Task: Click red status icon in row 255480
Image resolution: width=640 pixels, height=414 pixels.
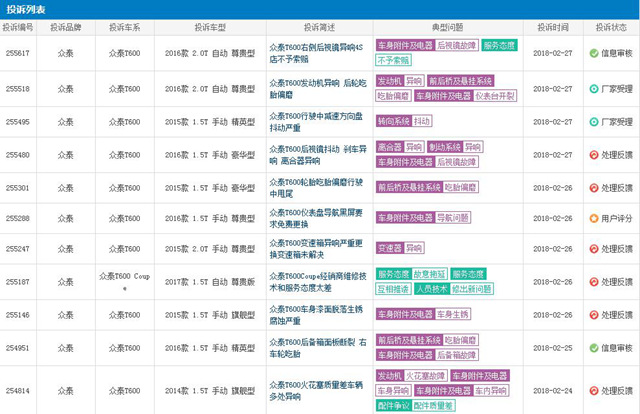Action: [x=594, y=155]
